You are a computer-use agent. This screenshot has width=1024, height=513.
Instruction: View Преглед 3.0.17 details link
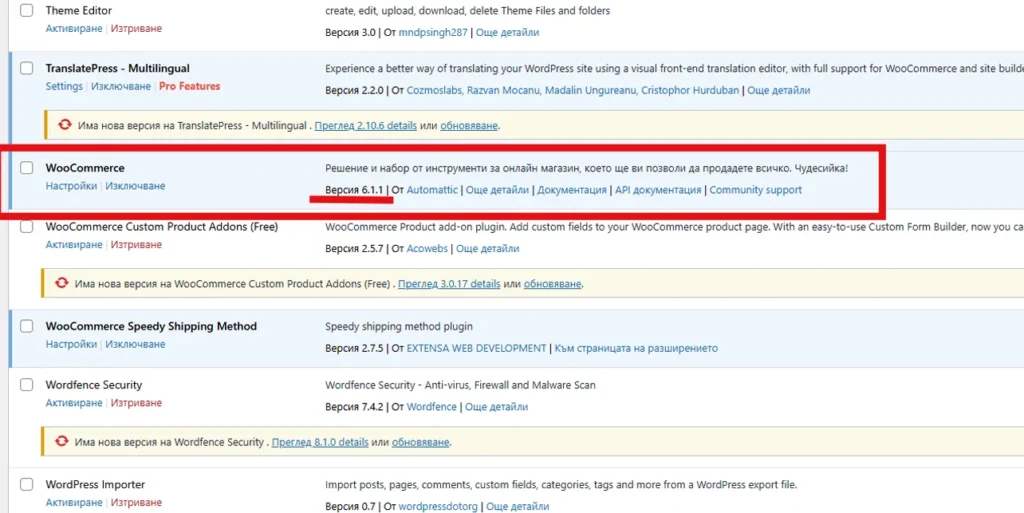[x=449, y=285]
